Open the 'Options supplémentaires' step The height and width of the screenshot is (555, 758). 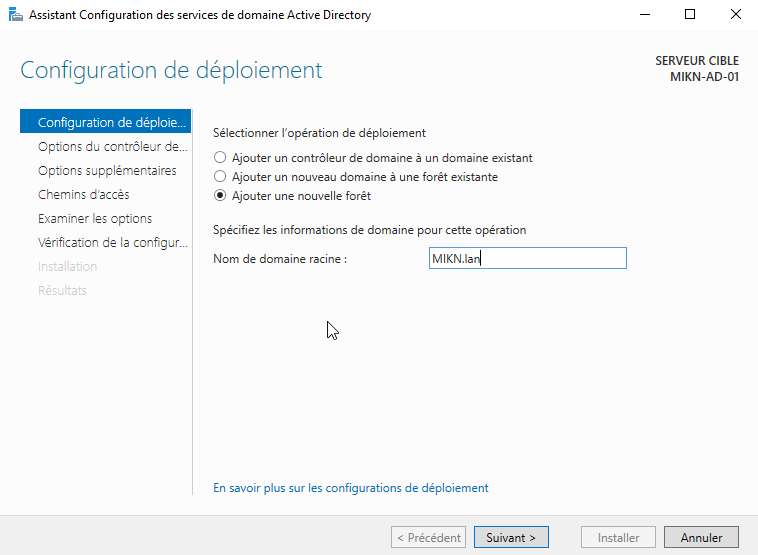pos(107,171)
